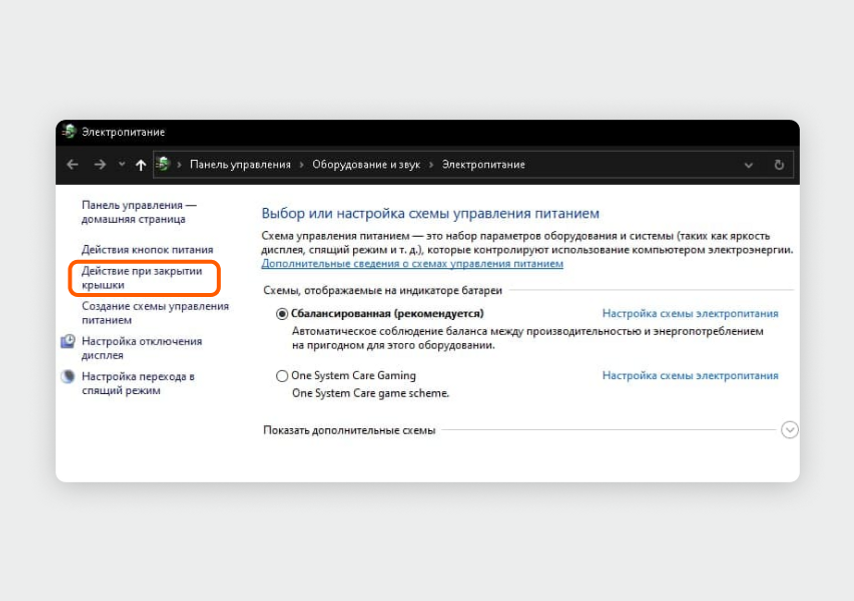Click 'One System Care game scheme.' description
This screenshot has width=854, height=601.
pyautogui.click(x=370, y=393)
